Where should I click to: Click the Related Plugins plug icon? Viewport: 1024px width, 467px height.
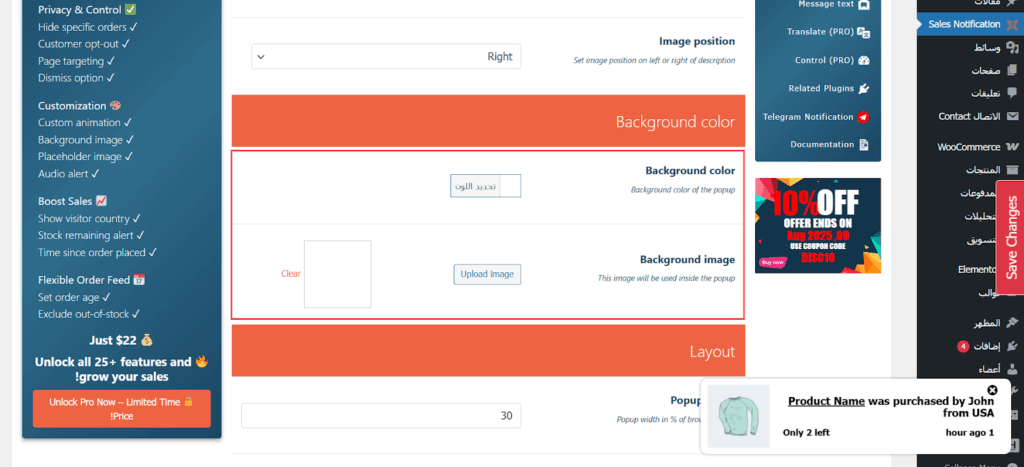863,89
